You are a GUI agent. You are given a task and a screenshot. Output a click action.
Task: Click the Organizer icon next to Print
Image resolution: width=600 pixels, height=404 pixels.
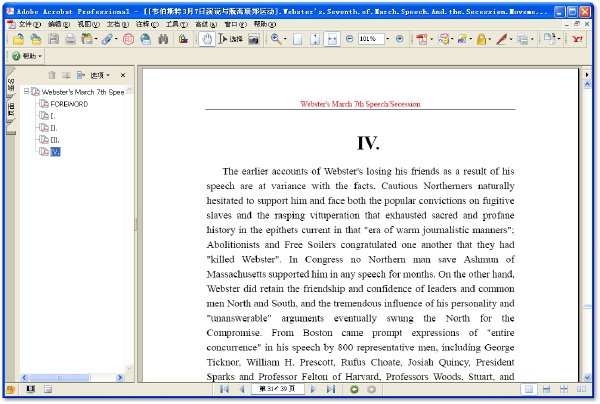[87, 39]
